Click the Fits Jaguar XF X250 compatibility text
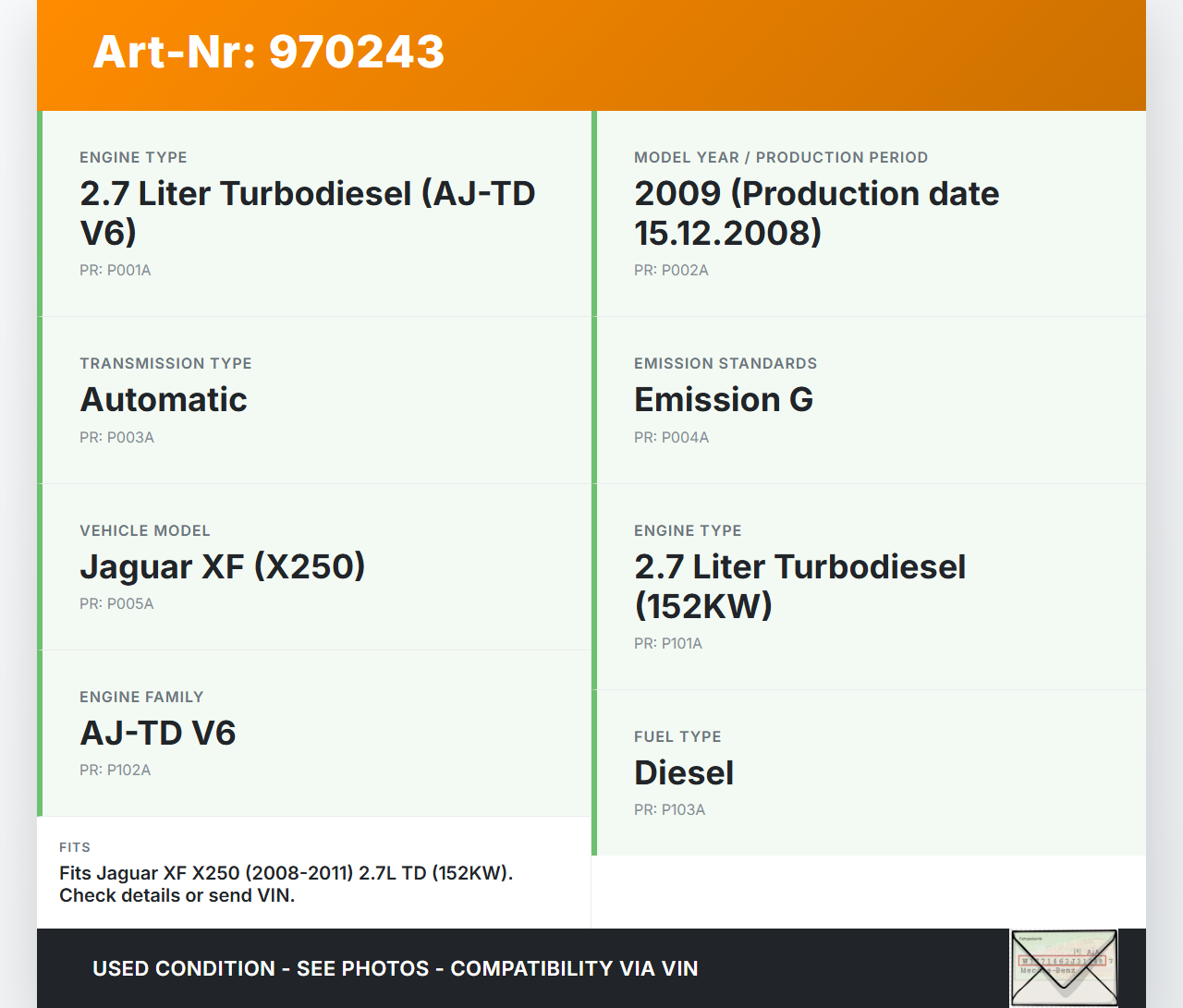 (x=286, y=884)
